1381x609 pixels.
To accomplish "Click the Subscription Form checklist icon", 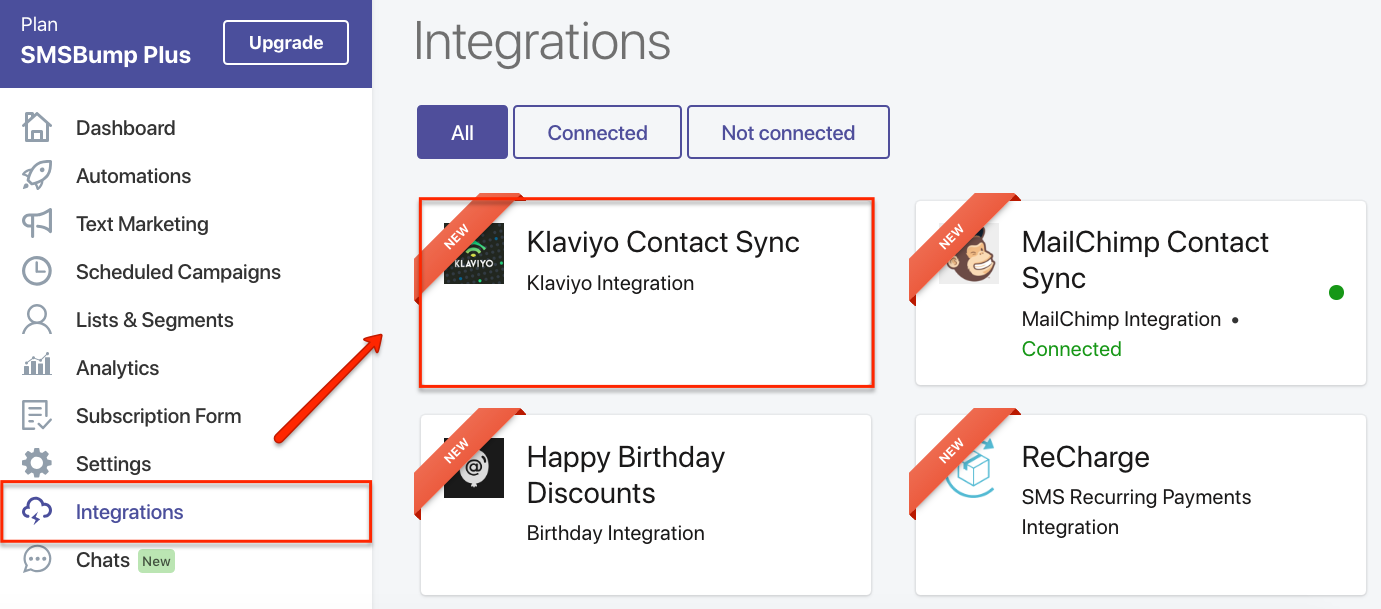I will (x=37, y=416).
